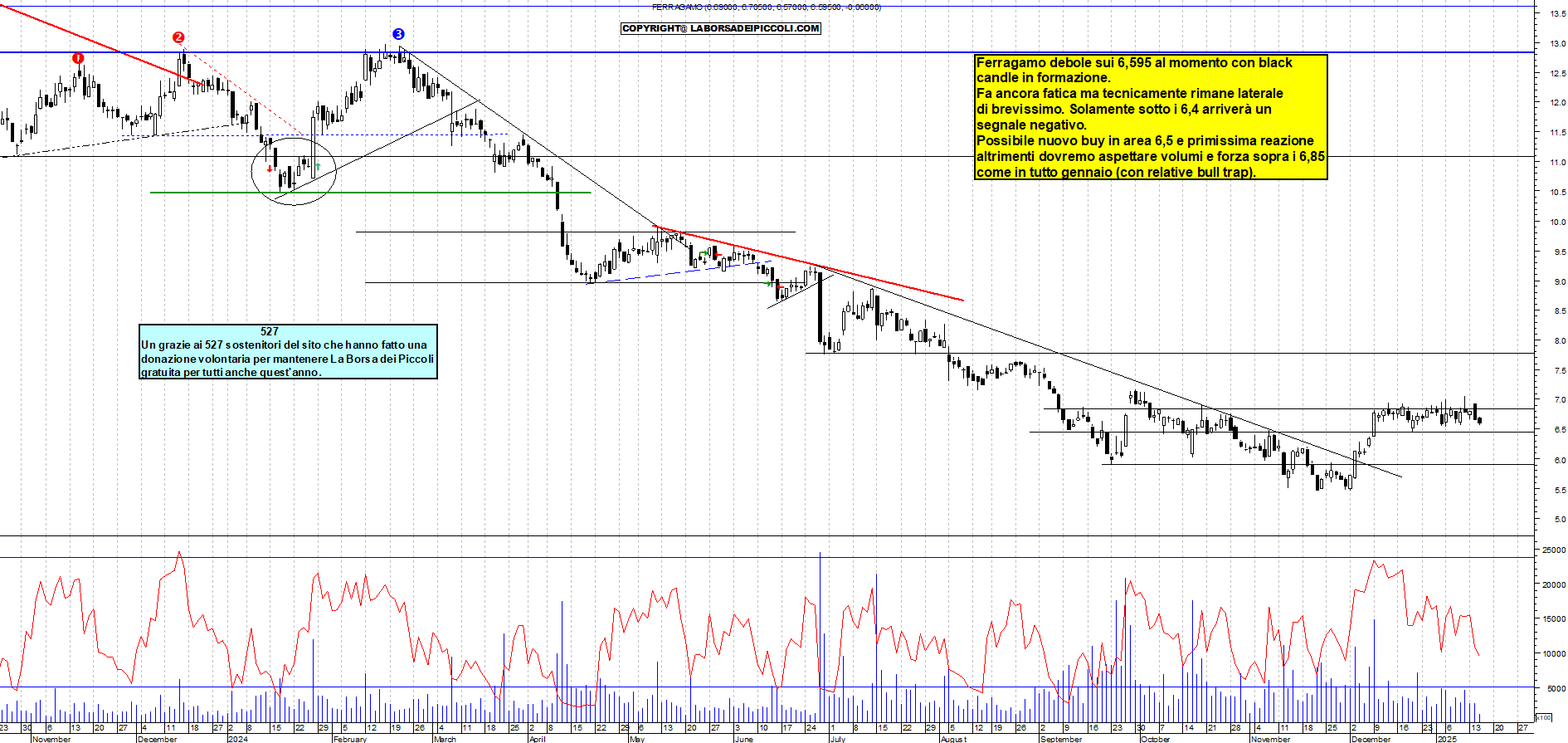
Task: Click the 8.0 price axis label
Action: click(1560, 340)
